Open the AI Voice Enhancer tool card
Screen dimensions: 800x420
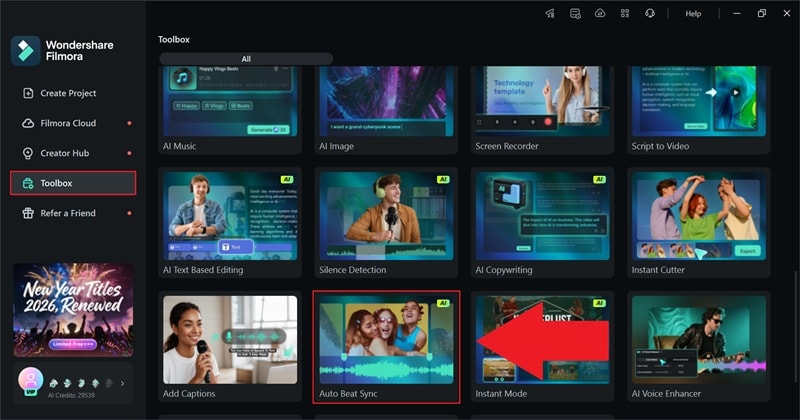point(698,347)
